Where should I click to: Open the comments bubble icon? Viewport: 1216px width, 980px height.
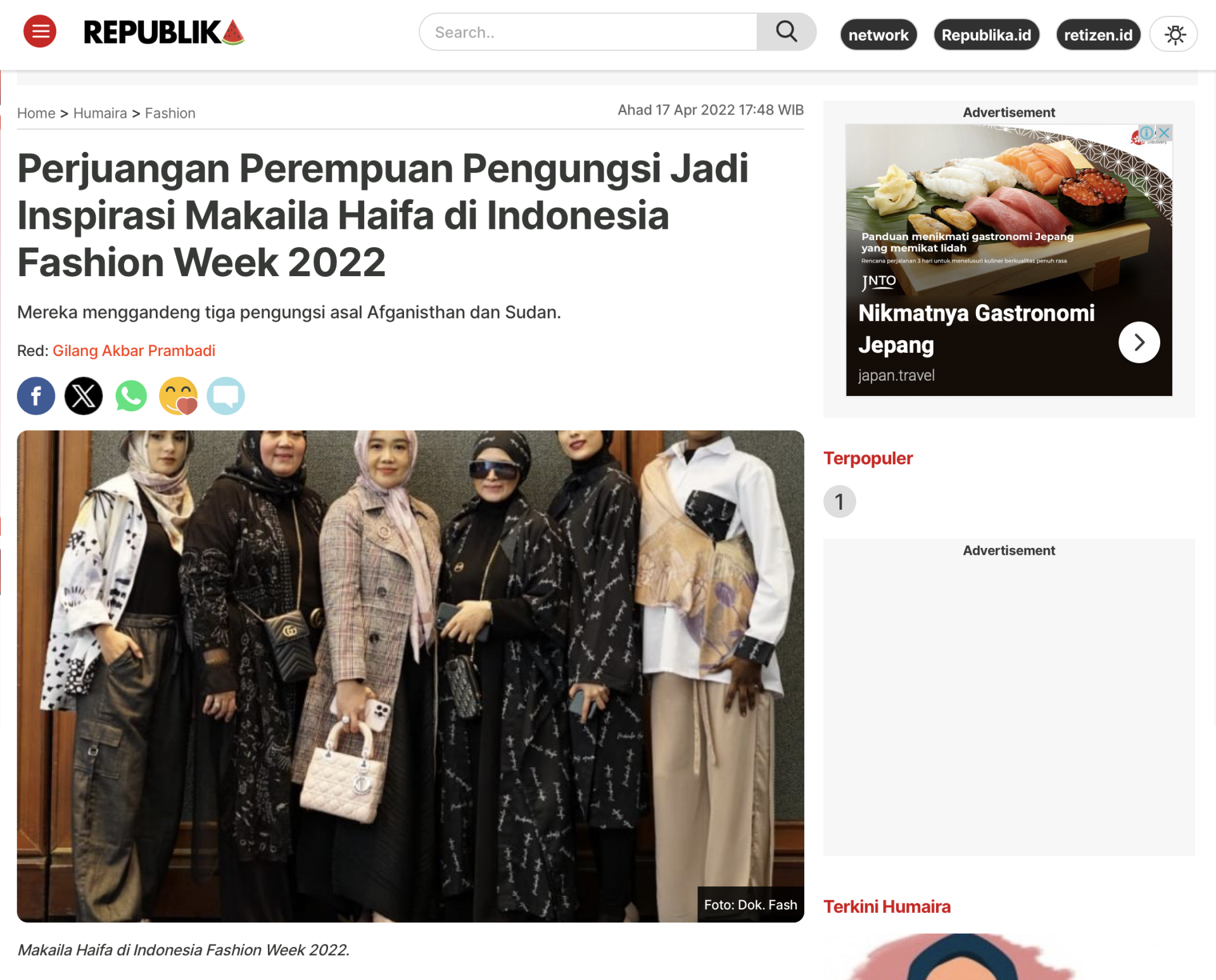pos(226,396)
